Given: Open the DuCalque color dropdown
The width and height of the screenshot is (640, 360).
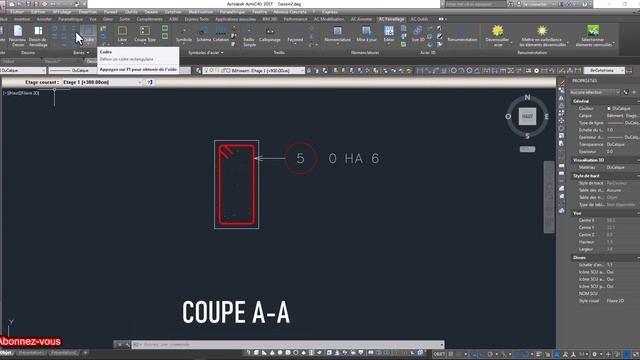Looking at the screenshot, I should (23, 71).
